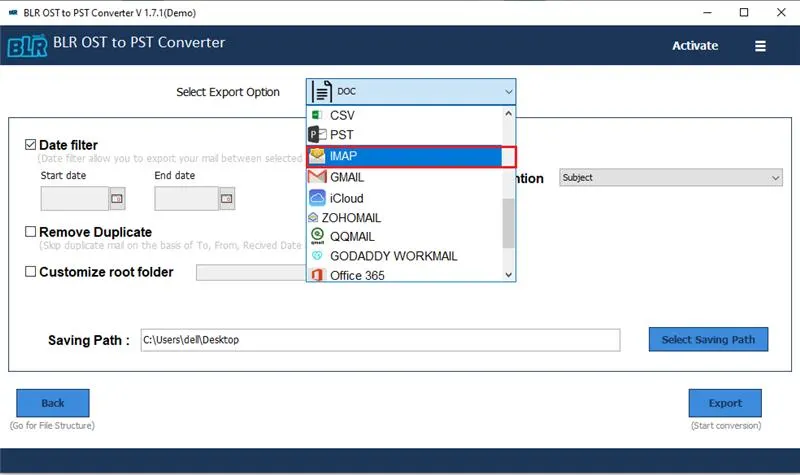800x475 pixels.
Task: Uncheck the Date filter checkbox
Action: pos(31,145)
